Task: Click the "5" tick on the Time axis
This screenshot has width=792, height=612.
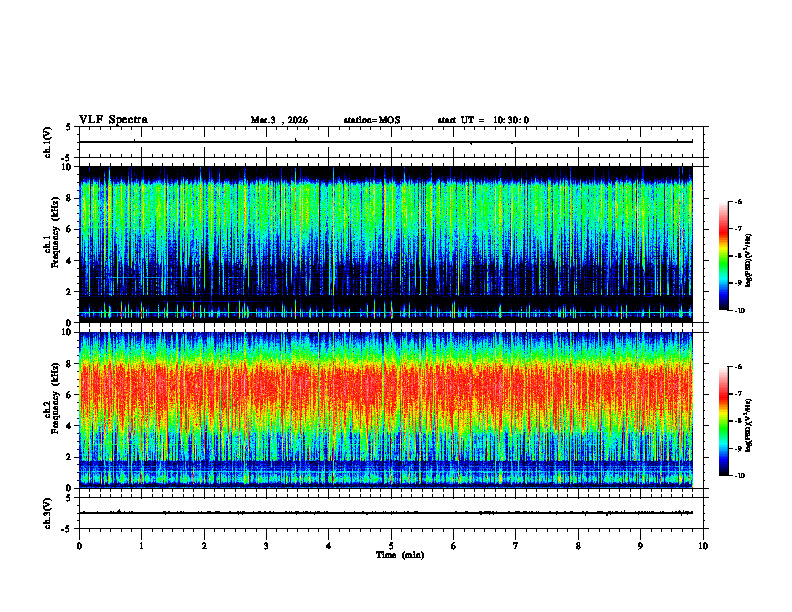Action: (391, 546)
